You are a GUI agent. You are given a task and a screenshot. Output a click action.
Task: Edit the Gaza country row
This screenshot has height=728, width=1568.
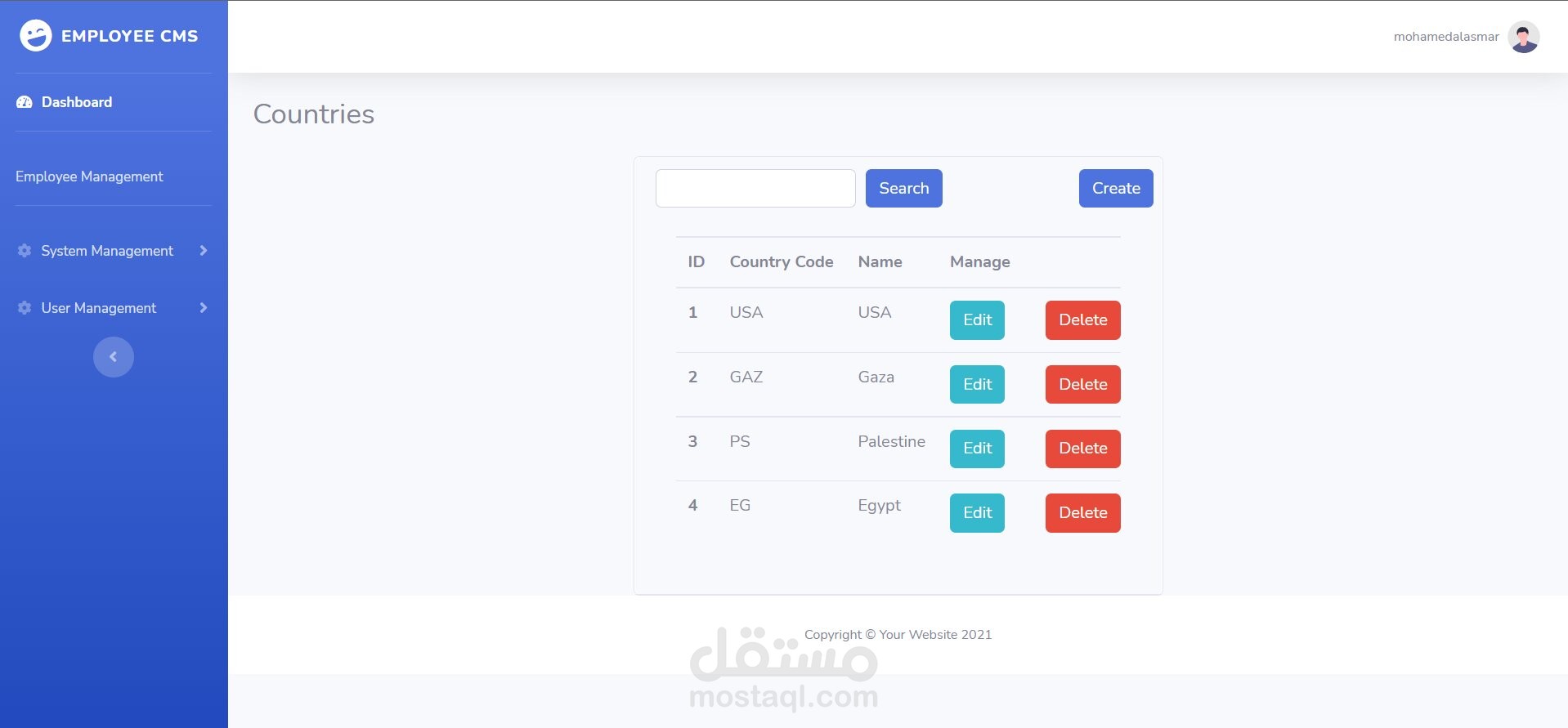click(x=977, y=385)
